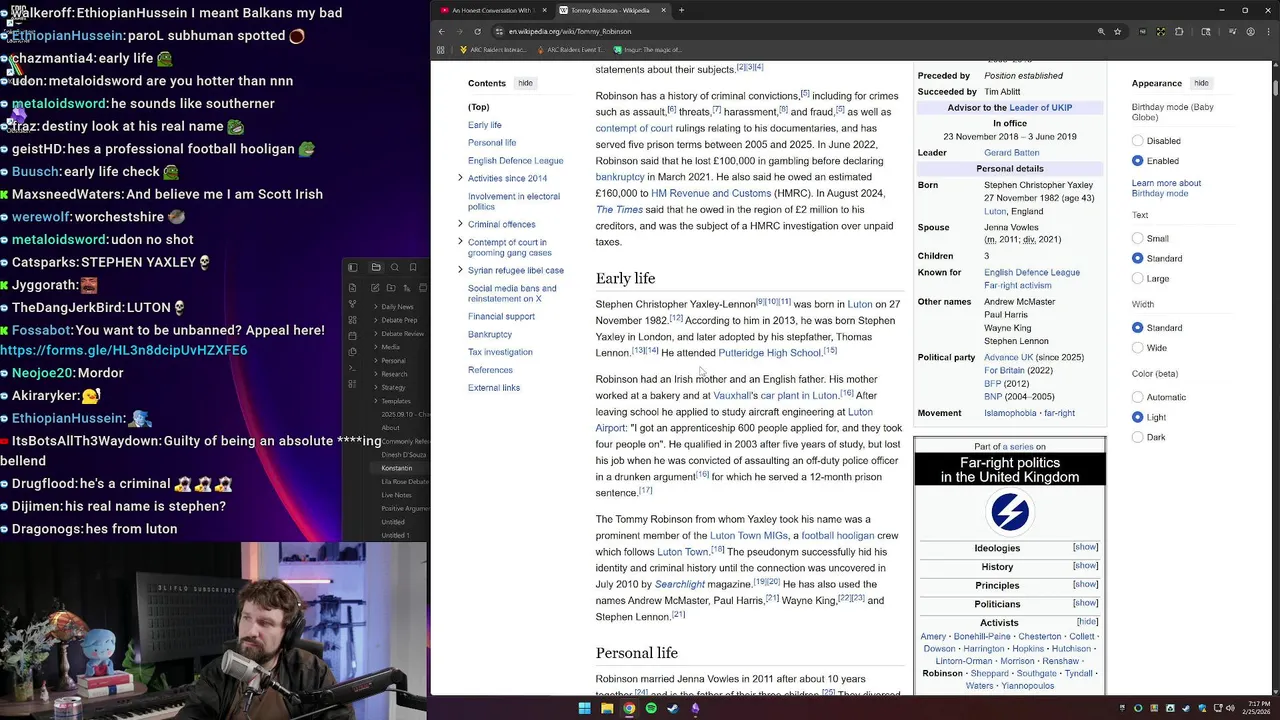The image size is (1280, 720).
Task: Show the Politicians list in far-right box
Action: [1085, 603]
